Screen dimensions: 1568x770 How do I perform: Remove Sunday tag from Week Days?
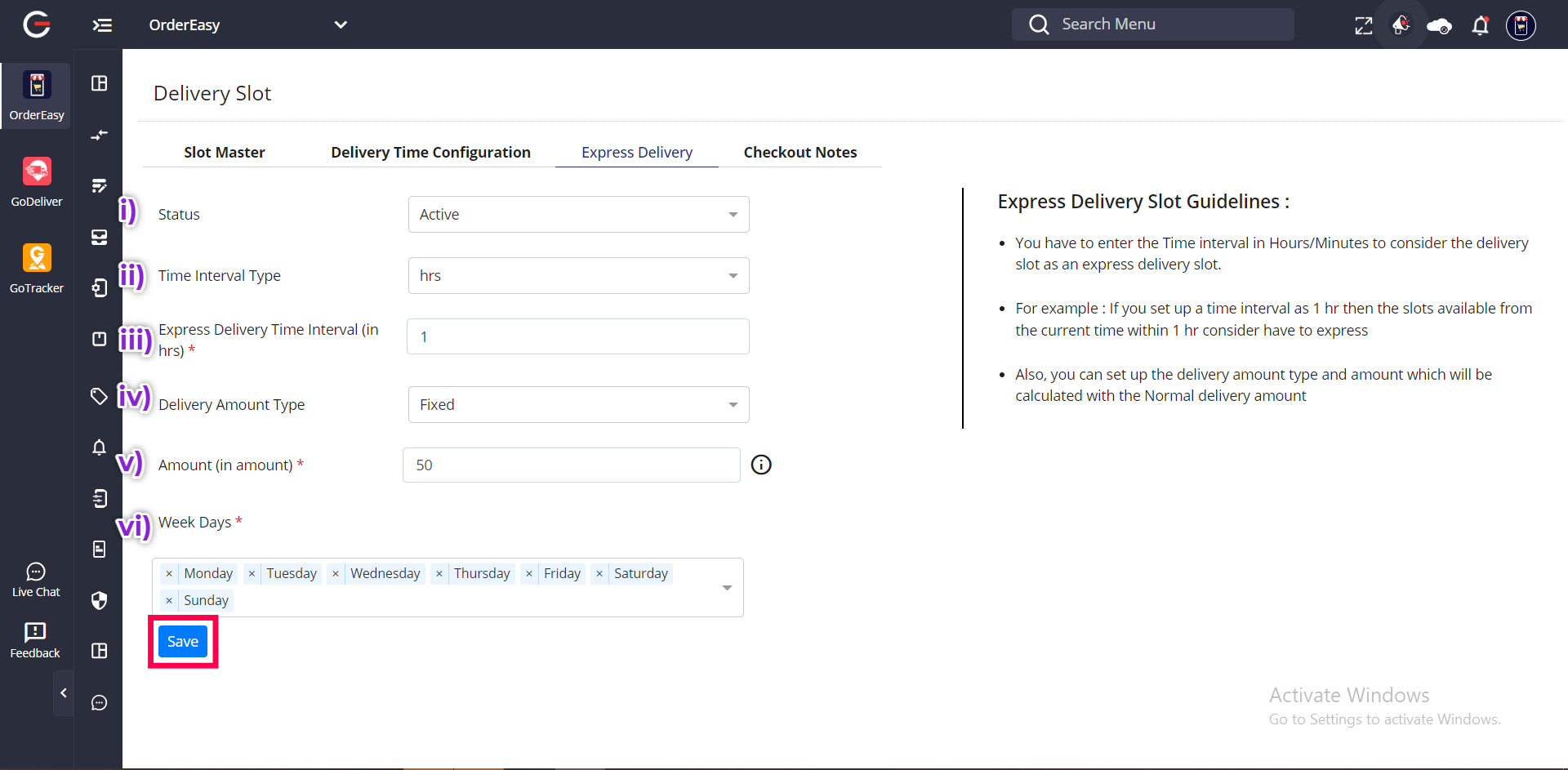pyautogui.click(x=169, y=601)
